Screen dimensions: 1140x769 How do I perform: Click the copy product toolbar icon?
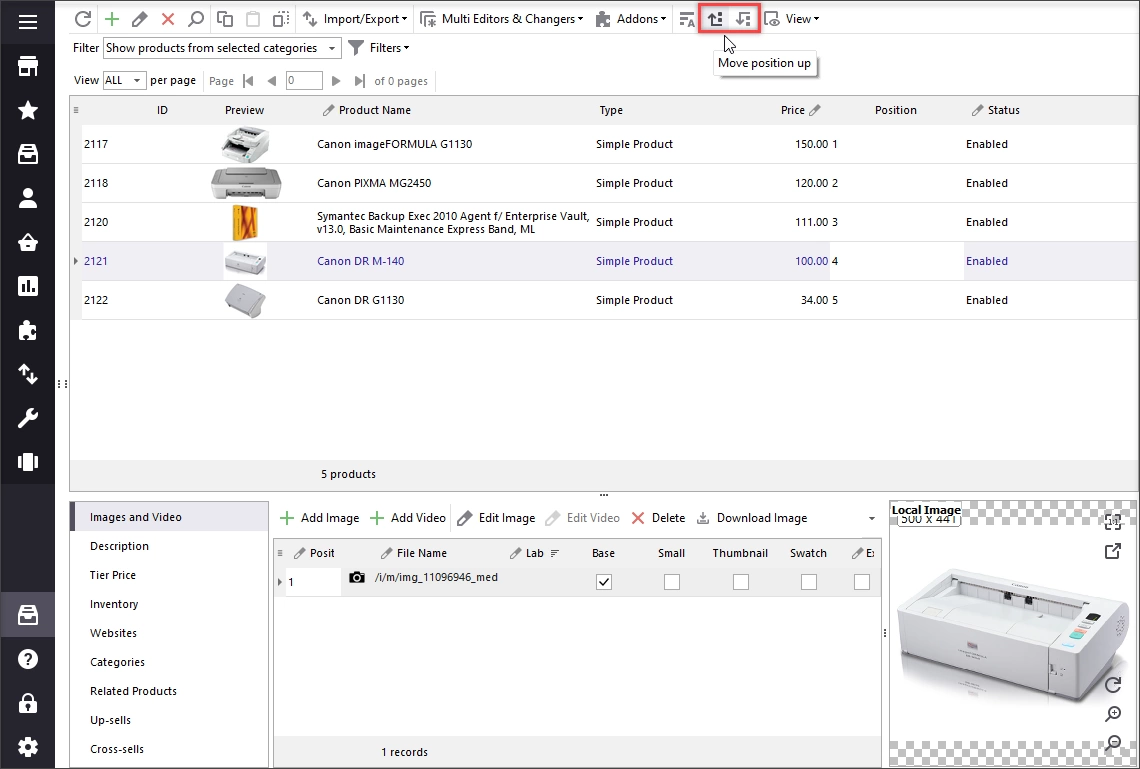point(225,19)
